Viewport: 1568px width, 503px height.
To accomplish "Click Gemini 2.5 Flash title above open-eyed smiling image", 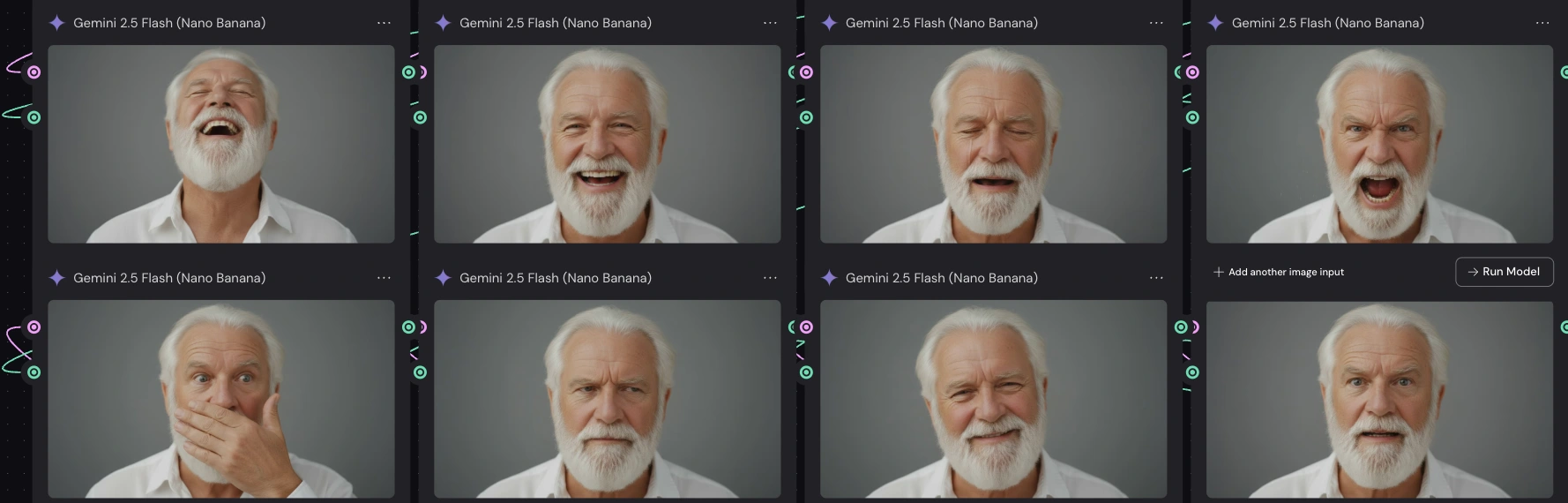I will click(x=556, y=23).
